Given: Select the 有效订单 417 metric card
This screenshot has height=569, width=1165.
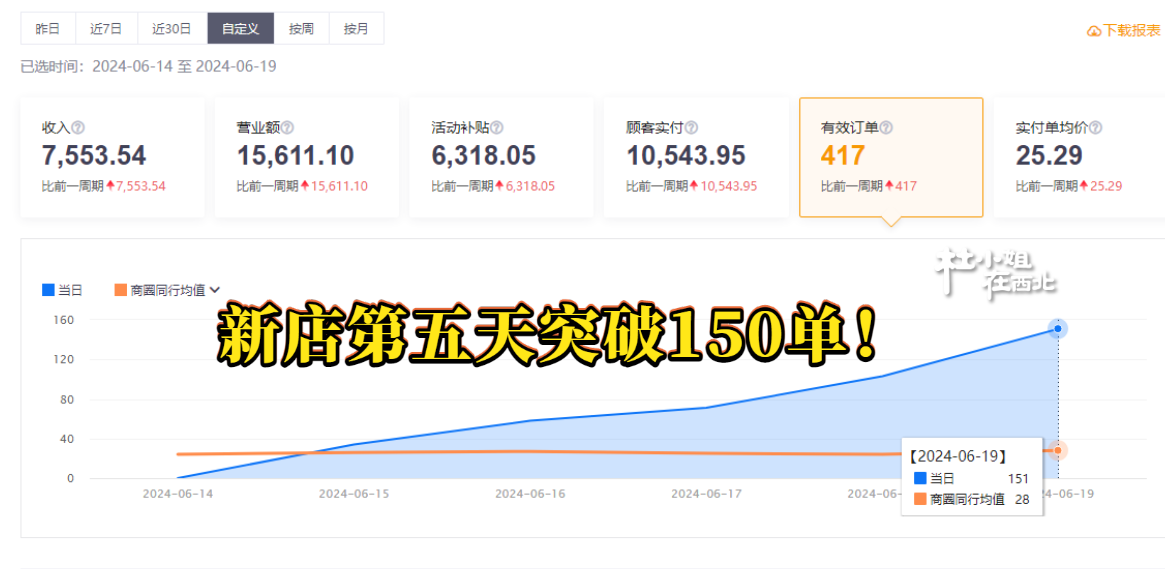Looking at the screenshot, I should 891,157.
